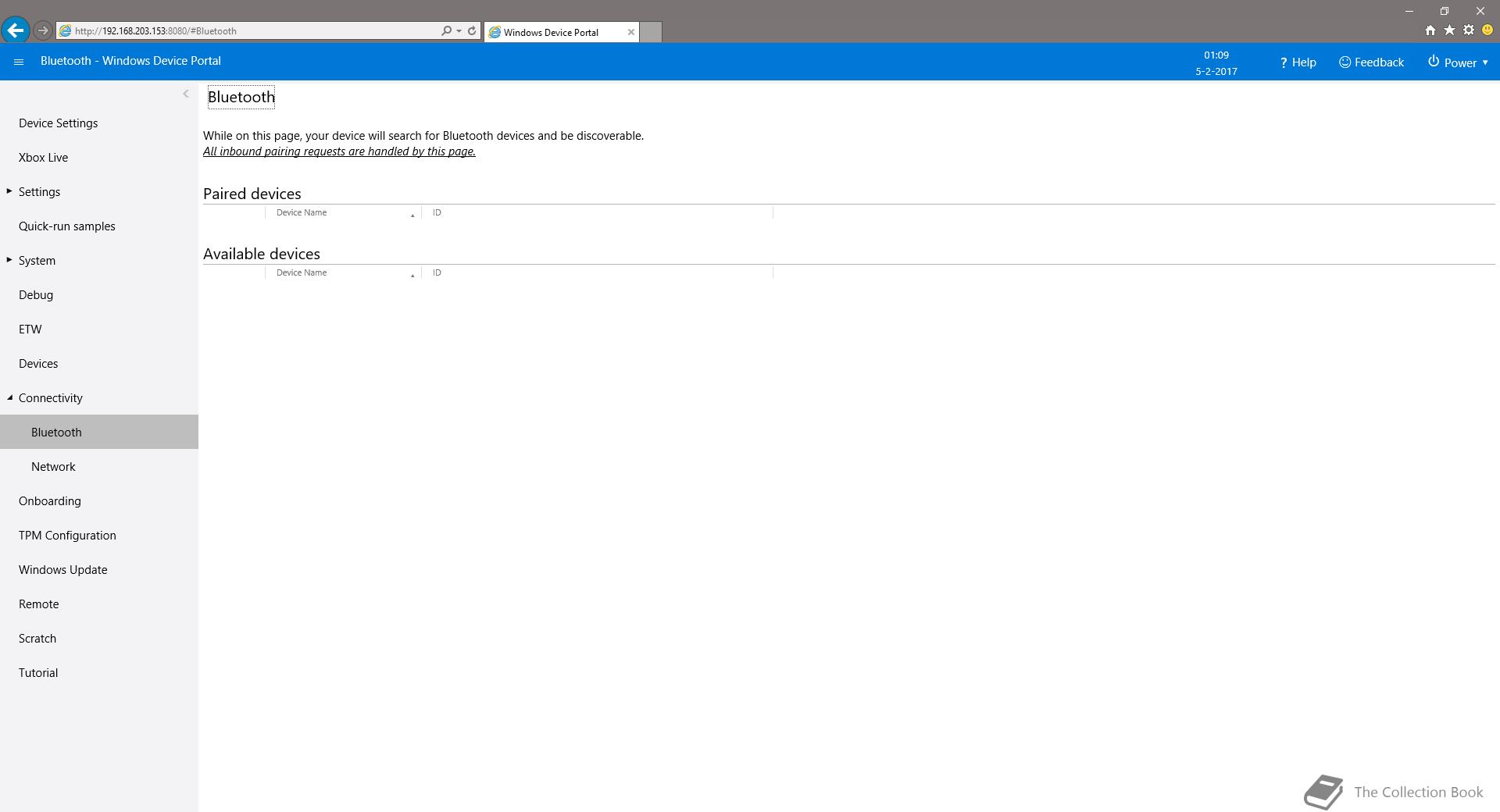Screen dimensions: 1500x812
Task: Open the Devices page
Action: pos(38,364)
